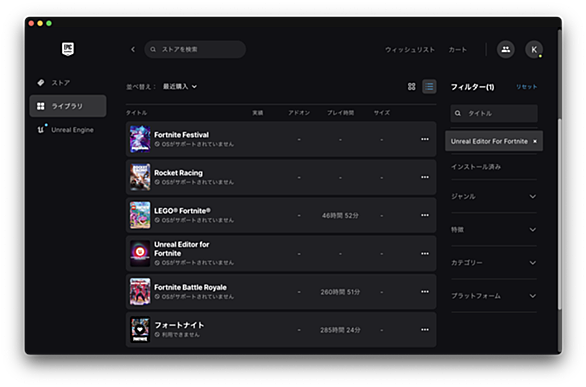The width and height of the screenshot is (586, 387).
Task: Open more options for LEGO Fortnite
Action: pyautogui.click(x=425, y=215)
